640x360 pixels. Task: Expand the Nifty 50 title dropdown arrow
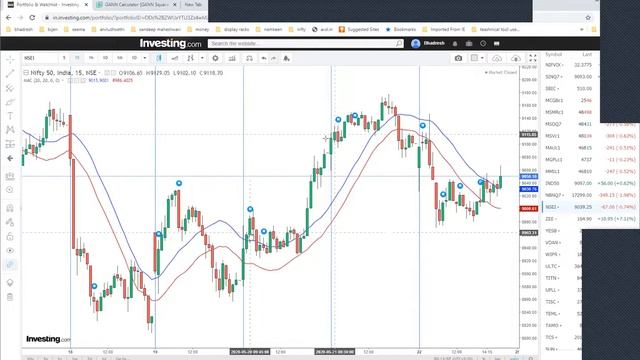[99, 73]
